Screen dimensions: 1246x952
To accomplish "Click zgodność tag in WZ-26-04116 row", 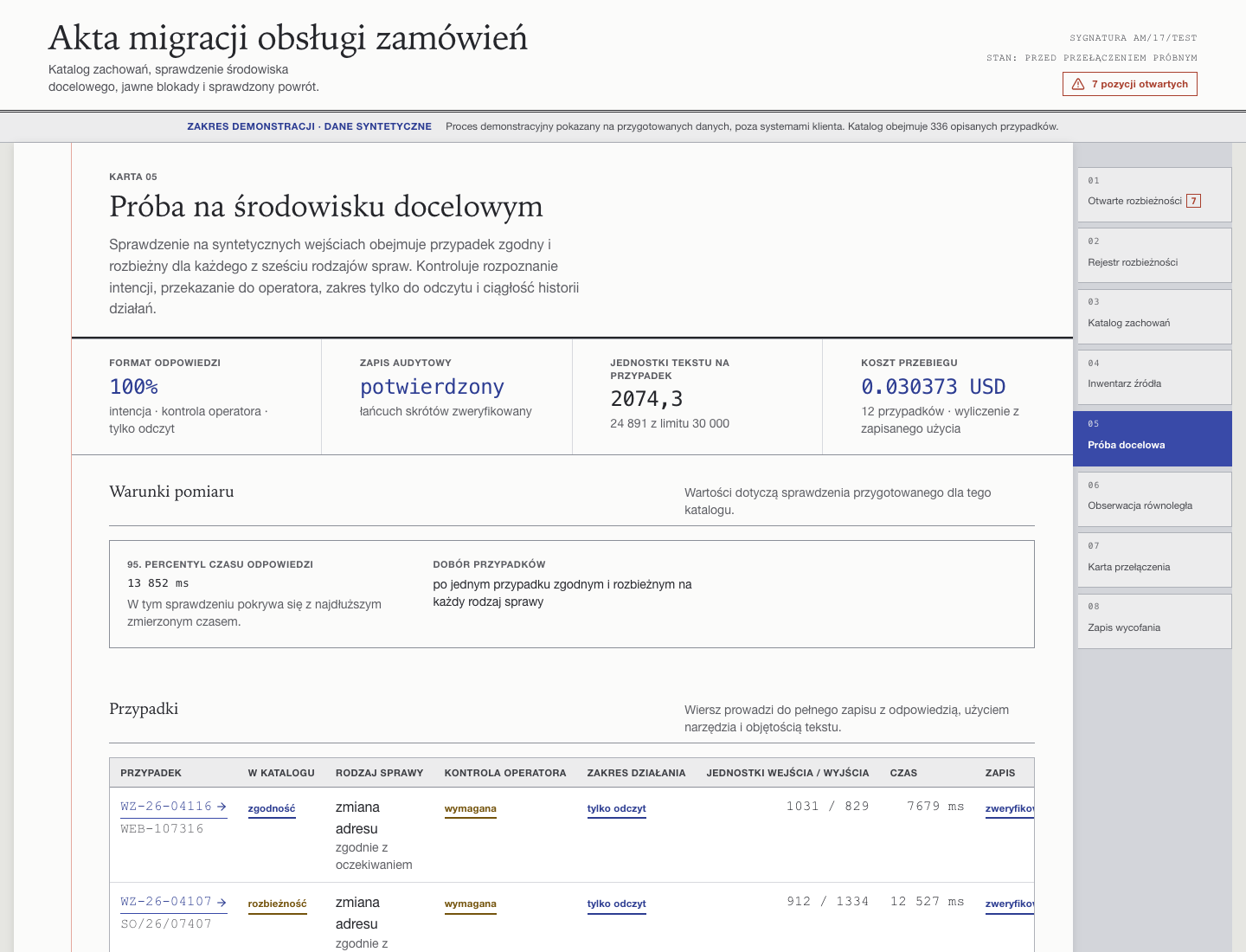I will click(272, 809).
